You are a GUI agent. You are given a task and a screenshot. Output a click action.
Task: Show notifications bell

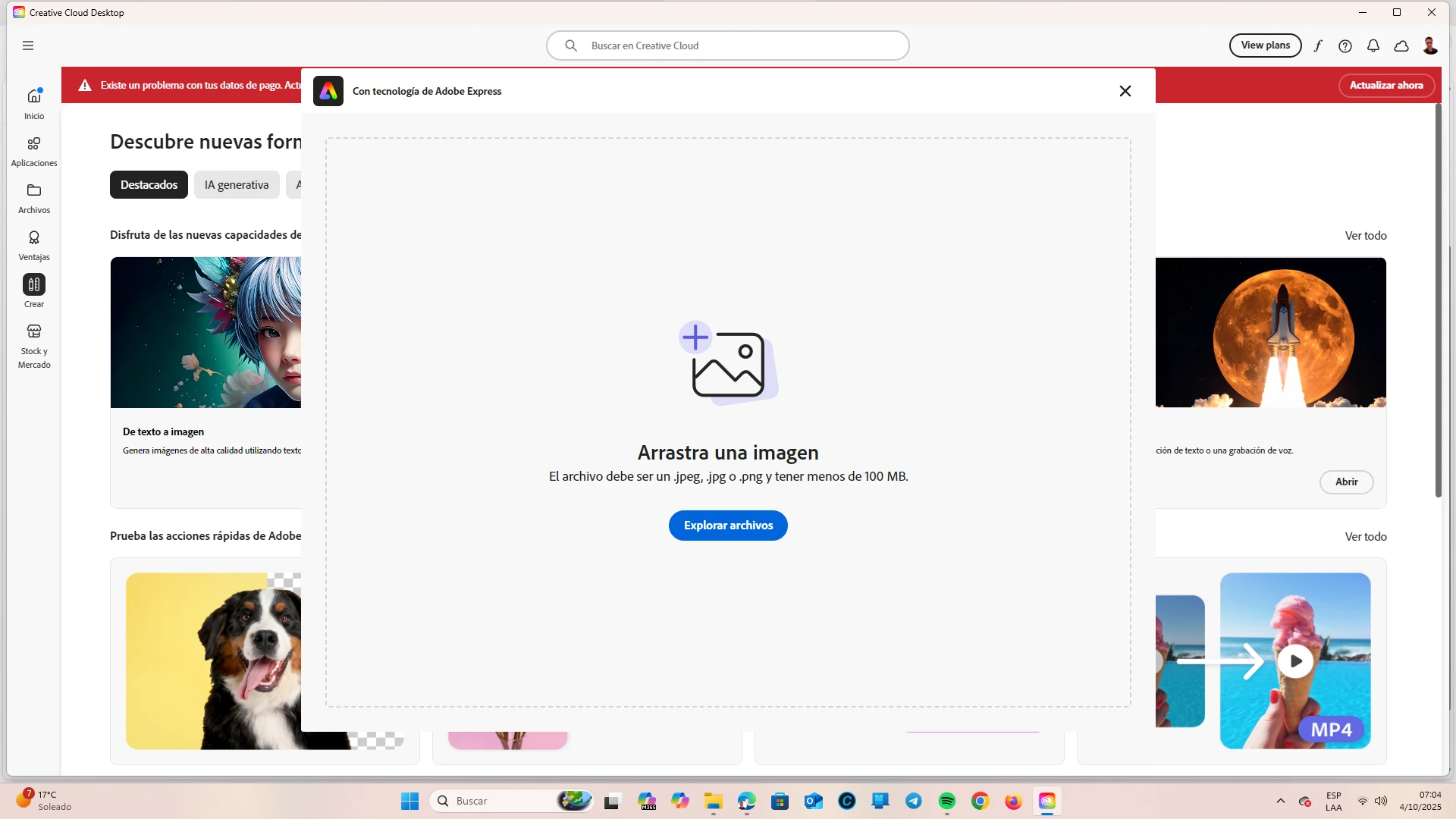point(1373,45)
